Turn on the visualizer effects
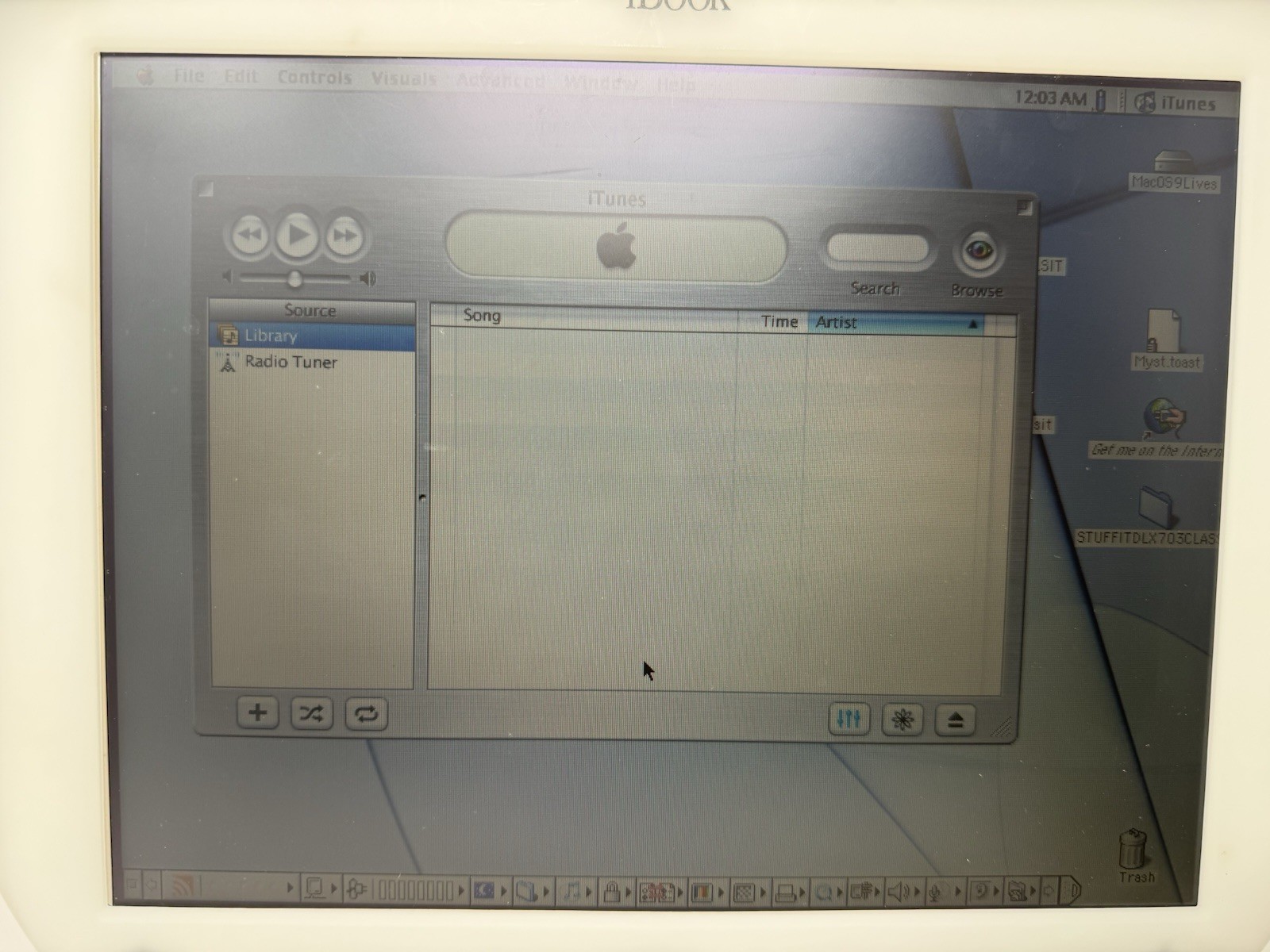Viewport: 1270px width, 952px height. [902, 720]
